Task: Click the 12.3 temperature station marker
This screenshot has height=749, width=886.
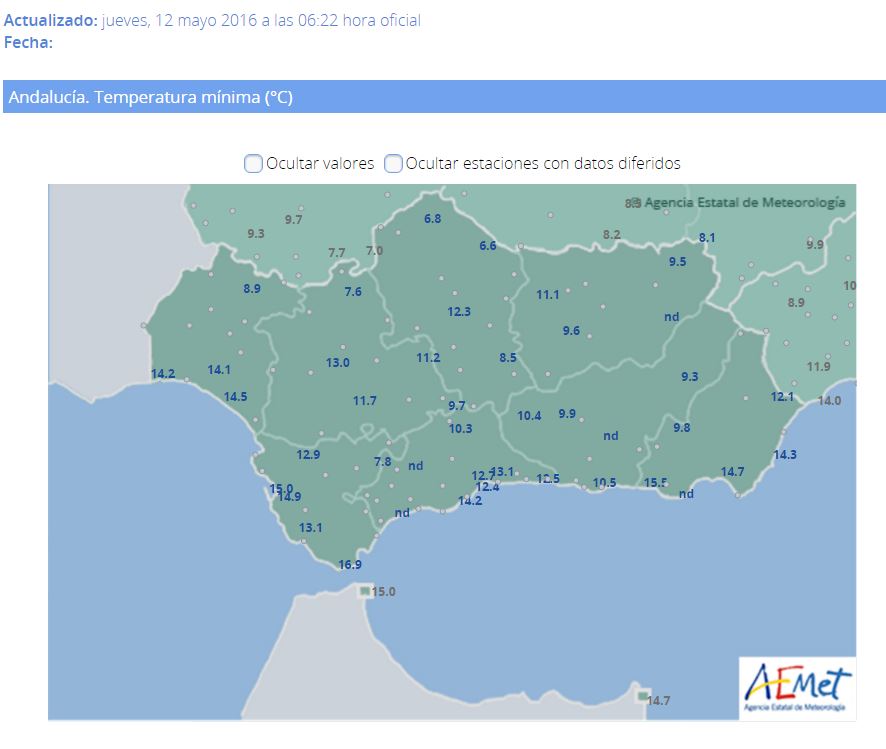Action: coord(459,312)
